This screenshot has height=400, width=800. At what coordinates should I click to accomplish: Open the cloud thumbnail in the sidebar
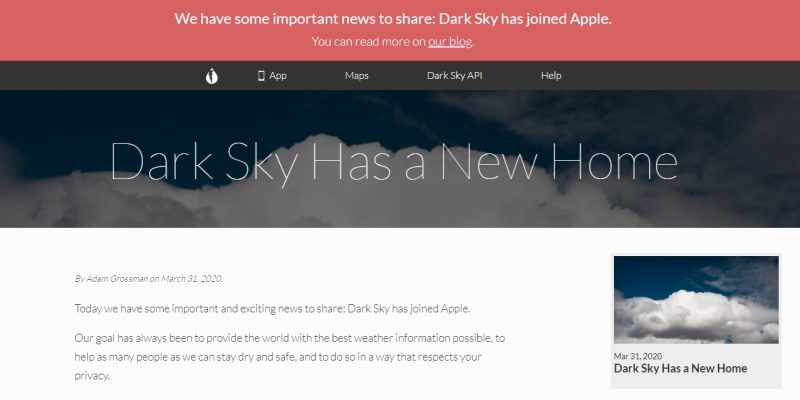[x=696, y=299]
